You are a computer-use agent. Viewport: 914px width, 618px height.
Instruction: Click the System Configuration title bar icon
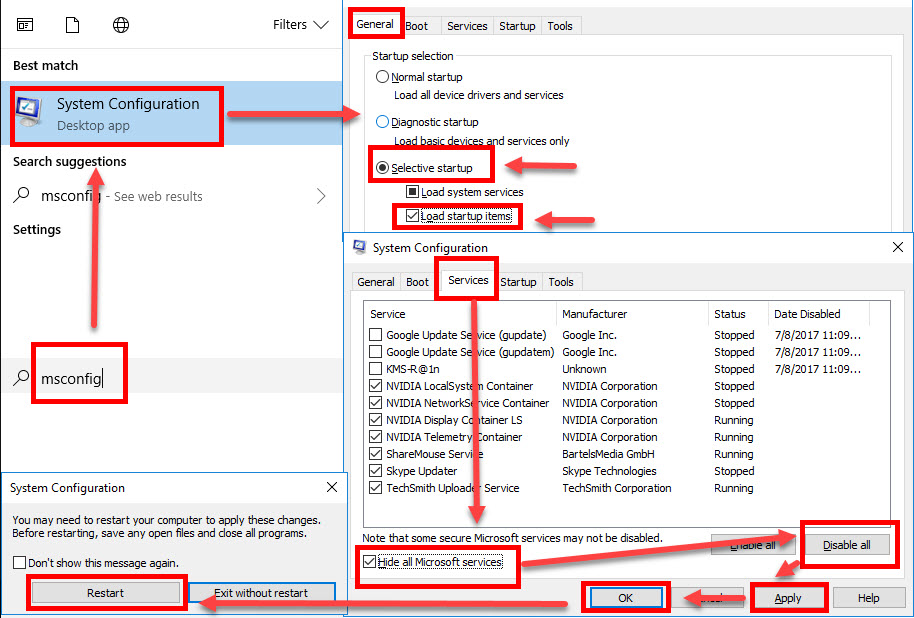358,248
